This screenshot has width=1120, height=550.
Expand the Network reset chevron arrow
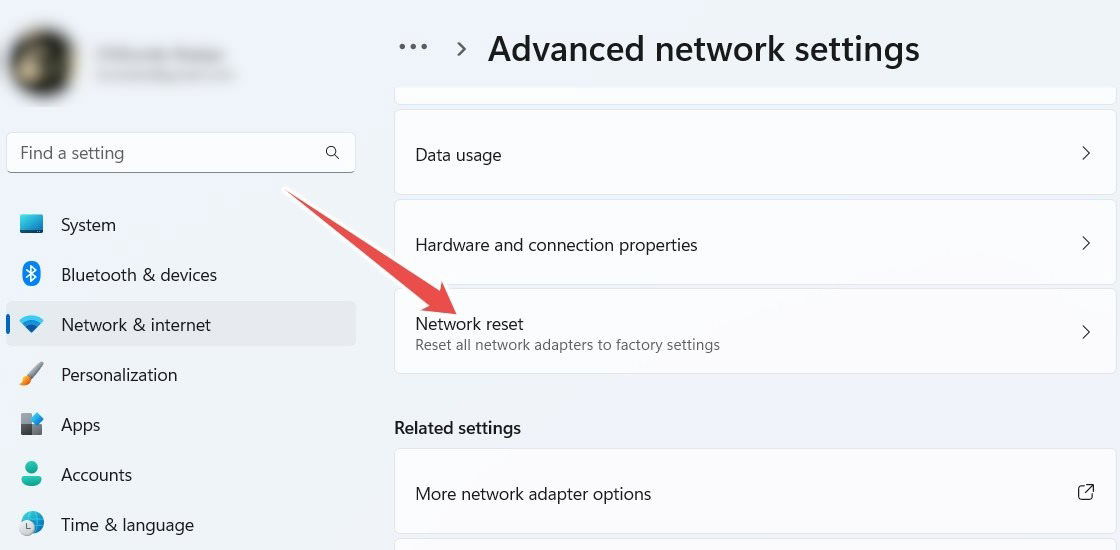pyautogui.click(x=1086, y=331)
